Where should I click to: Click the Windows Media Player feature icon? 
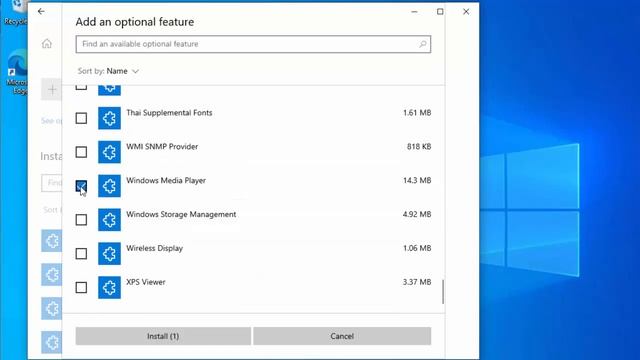pyautogui.click(x=109, y=186)
